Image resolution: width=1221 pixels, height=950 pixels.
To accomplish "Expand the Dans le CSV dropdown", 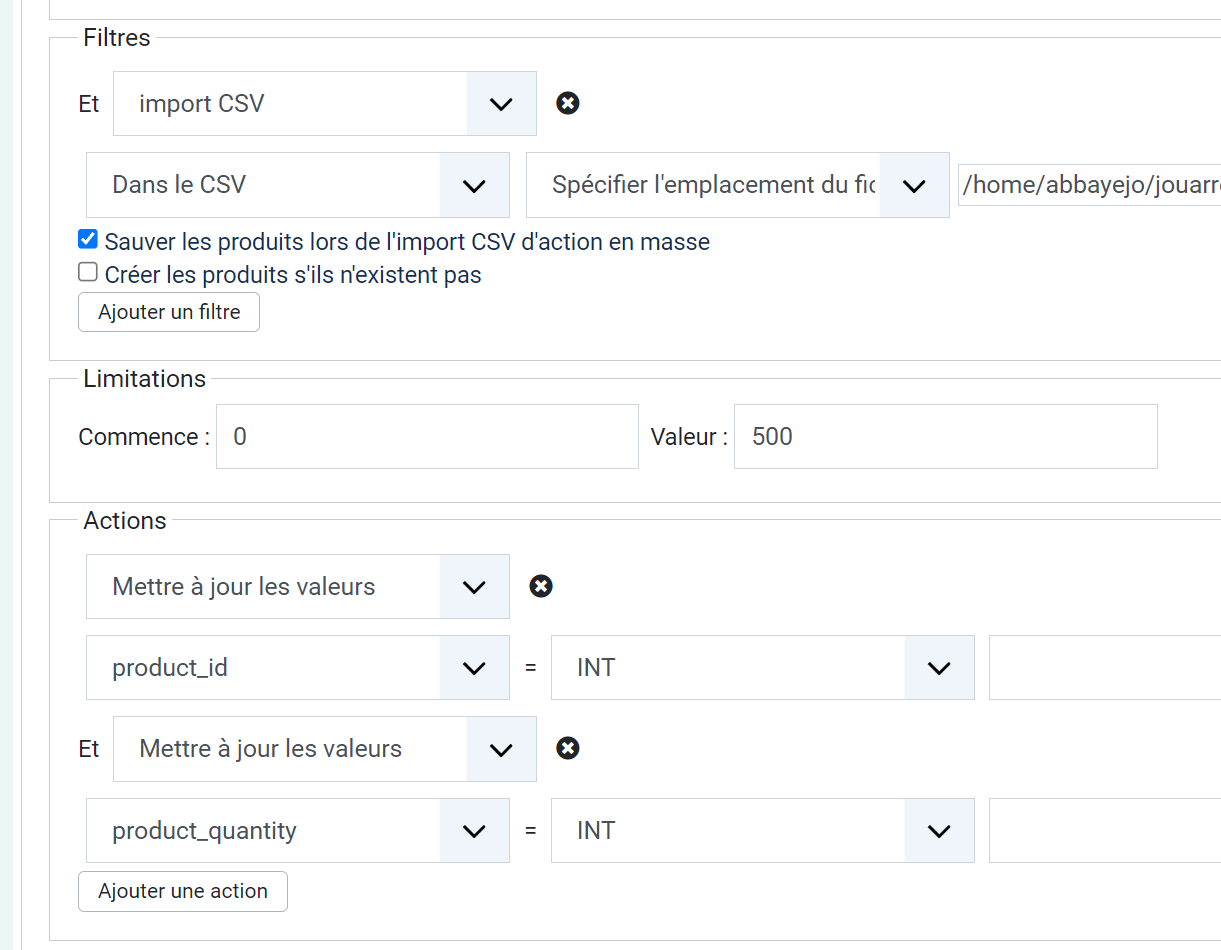I will [x=297, y=185].
